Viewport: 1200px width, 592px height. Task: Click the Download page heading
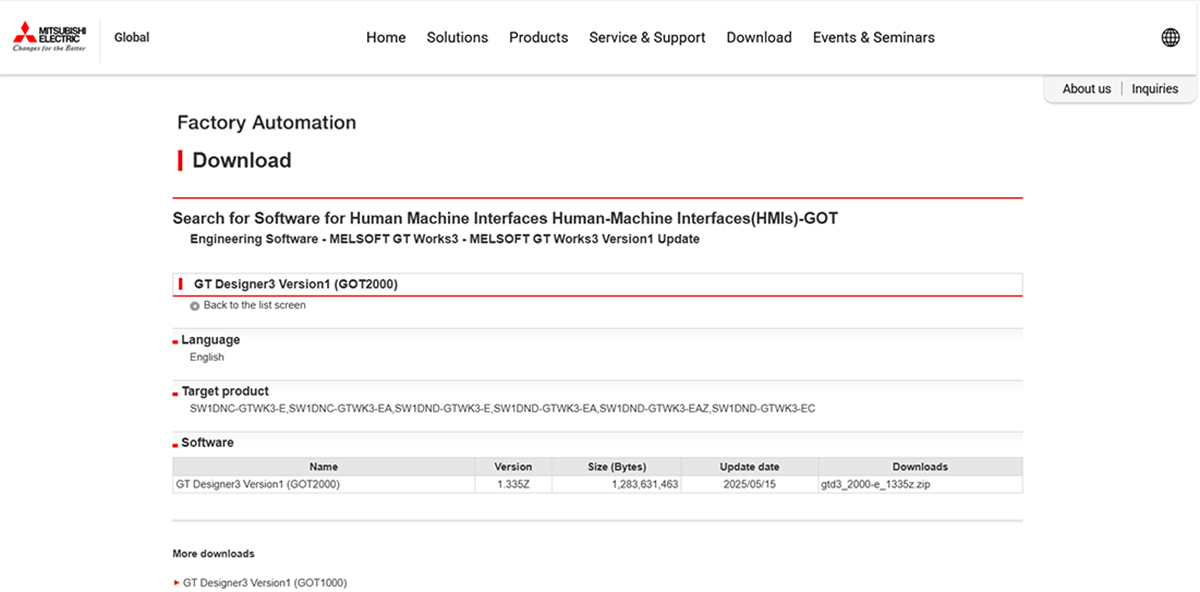pos(242,160)
